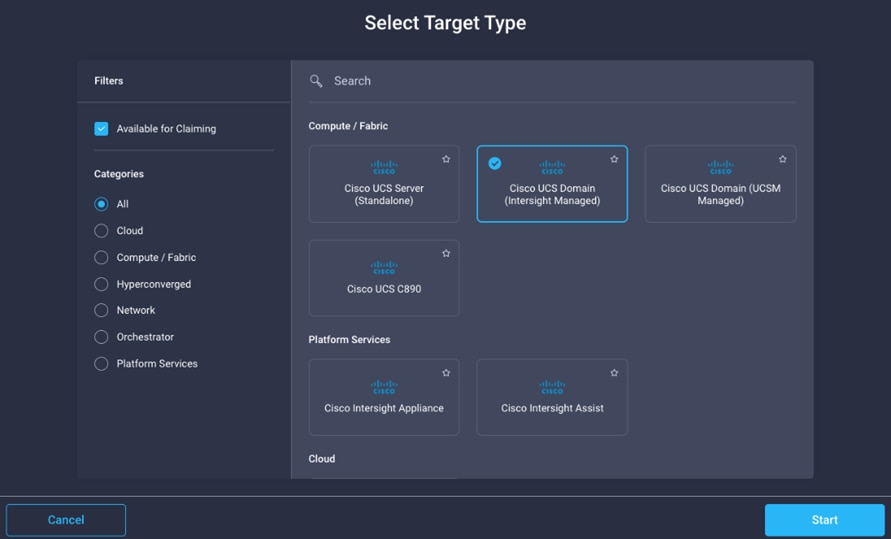Uncheck the Available for Claiming checkbox
This screenshot has width=891, height=539.
101,129
